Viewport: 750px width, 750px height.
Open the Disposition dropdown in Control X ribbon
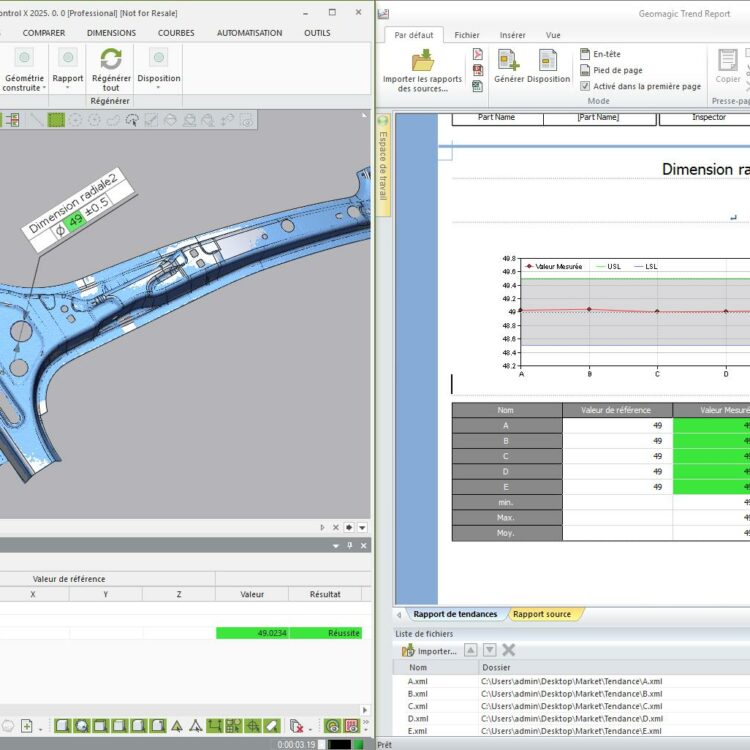[x=159, y=88]
